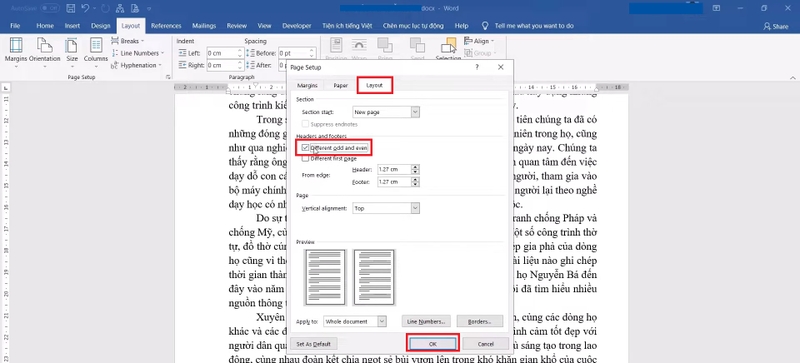
Task: Open the Selection Pane
Action: [x=448, y=50]
